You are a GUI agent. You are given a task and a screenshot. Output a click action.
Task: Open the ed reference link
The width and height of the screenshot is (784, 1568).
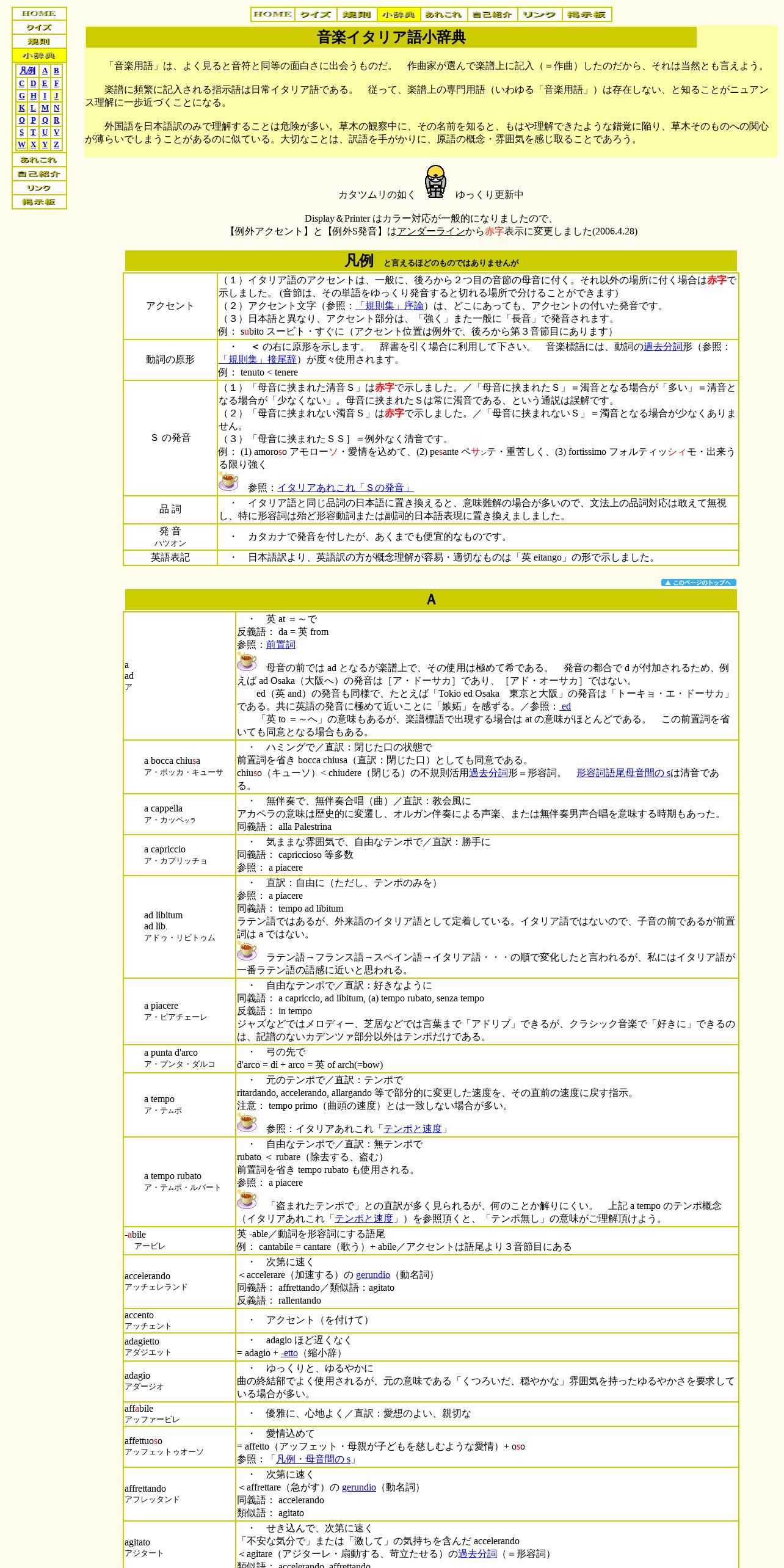pyautogui.click(x=566, y=706)
